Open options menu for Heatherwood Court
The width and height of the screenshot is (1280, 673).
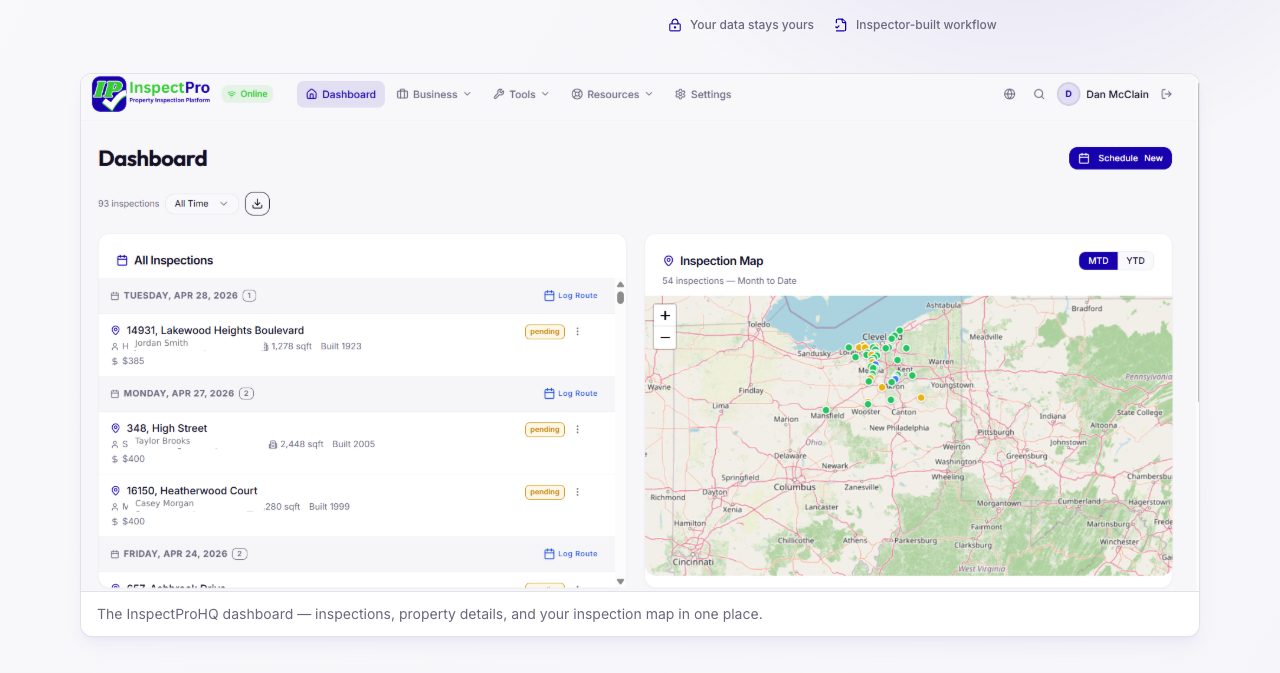577,492
